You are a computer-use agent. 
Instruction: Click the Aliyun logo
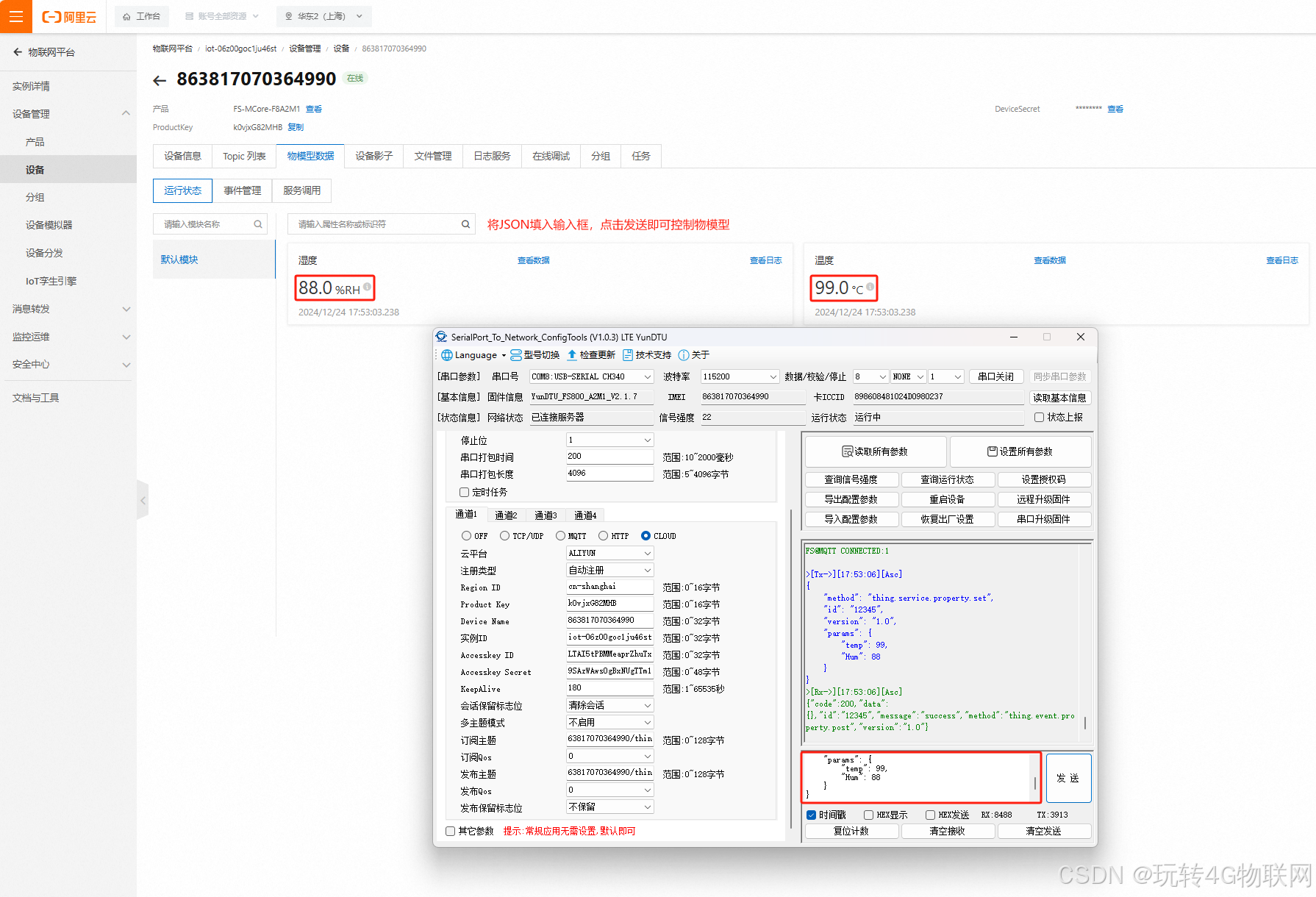(69, 16)
